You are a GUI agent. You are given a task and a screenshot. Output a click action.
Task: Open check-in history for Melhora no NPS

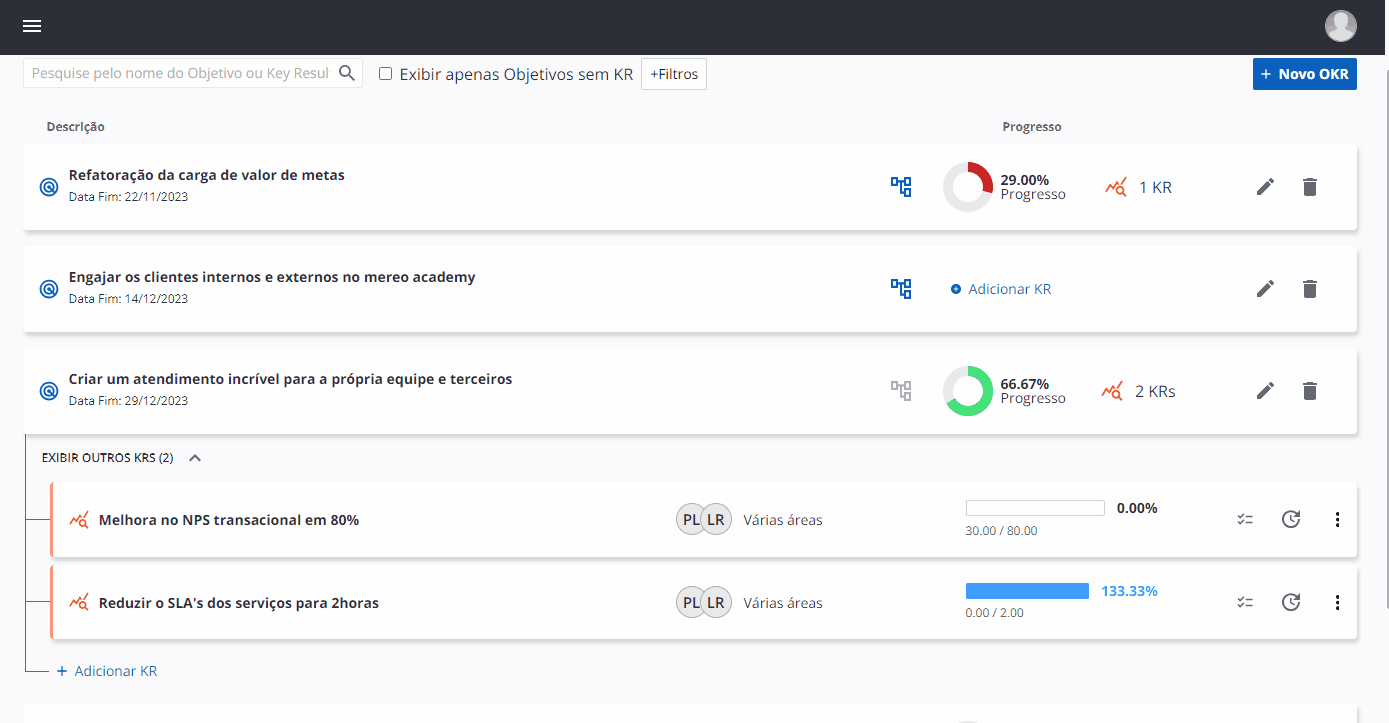[x=1291, y=519]
